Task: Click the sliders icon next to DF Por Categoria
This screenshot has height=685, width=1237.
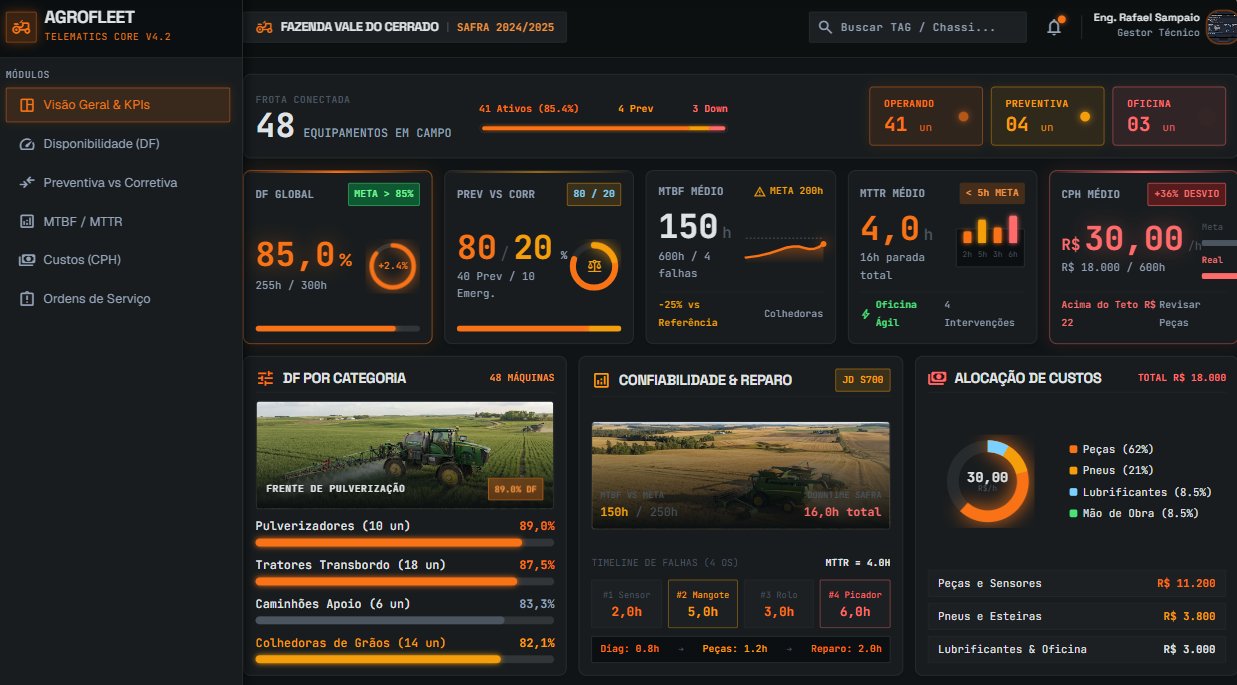Action: tap(265, 378)
